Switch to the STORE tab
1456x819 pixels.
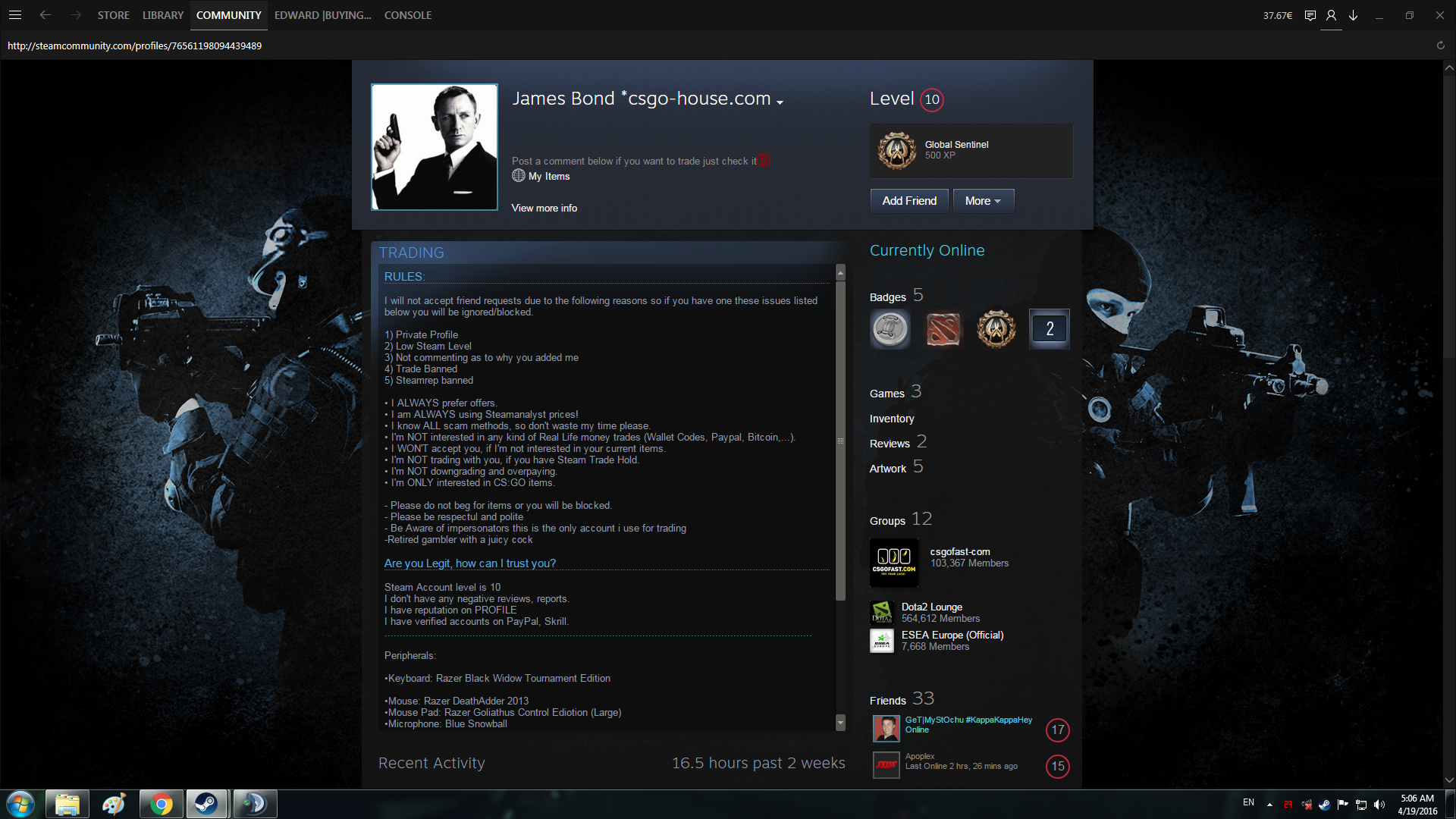pos(113,15)
